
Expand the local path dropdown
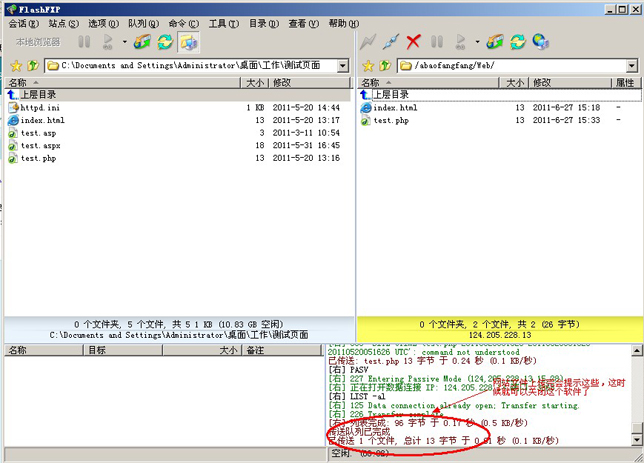tap(343, 66)
